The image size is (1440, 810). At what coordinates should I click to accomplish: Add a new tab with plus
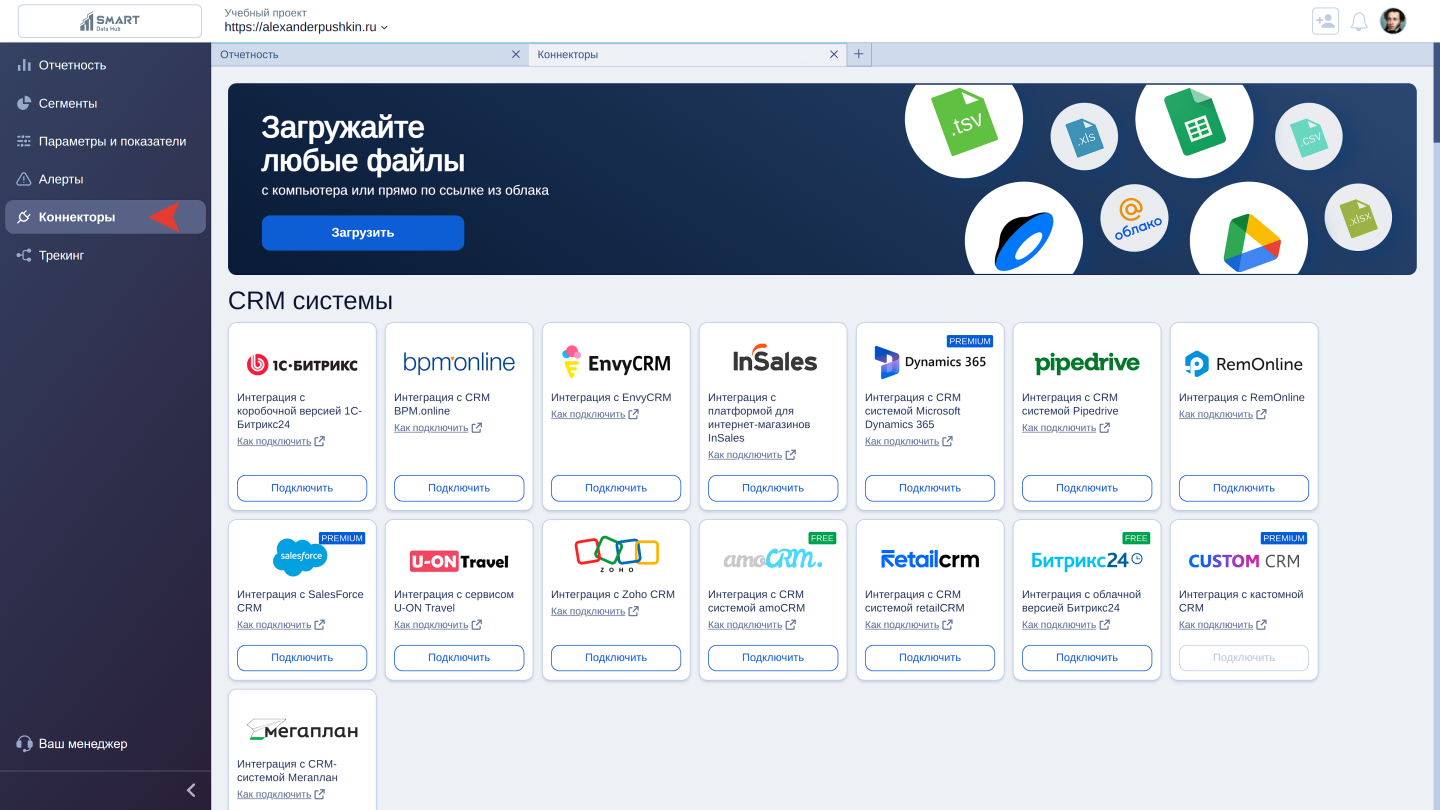859,54
